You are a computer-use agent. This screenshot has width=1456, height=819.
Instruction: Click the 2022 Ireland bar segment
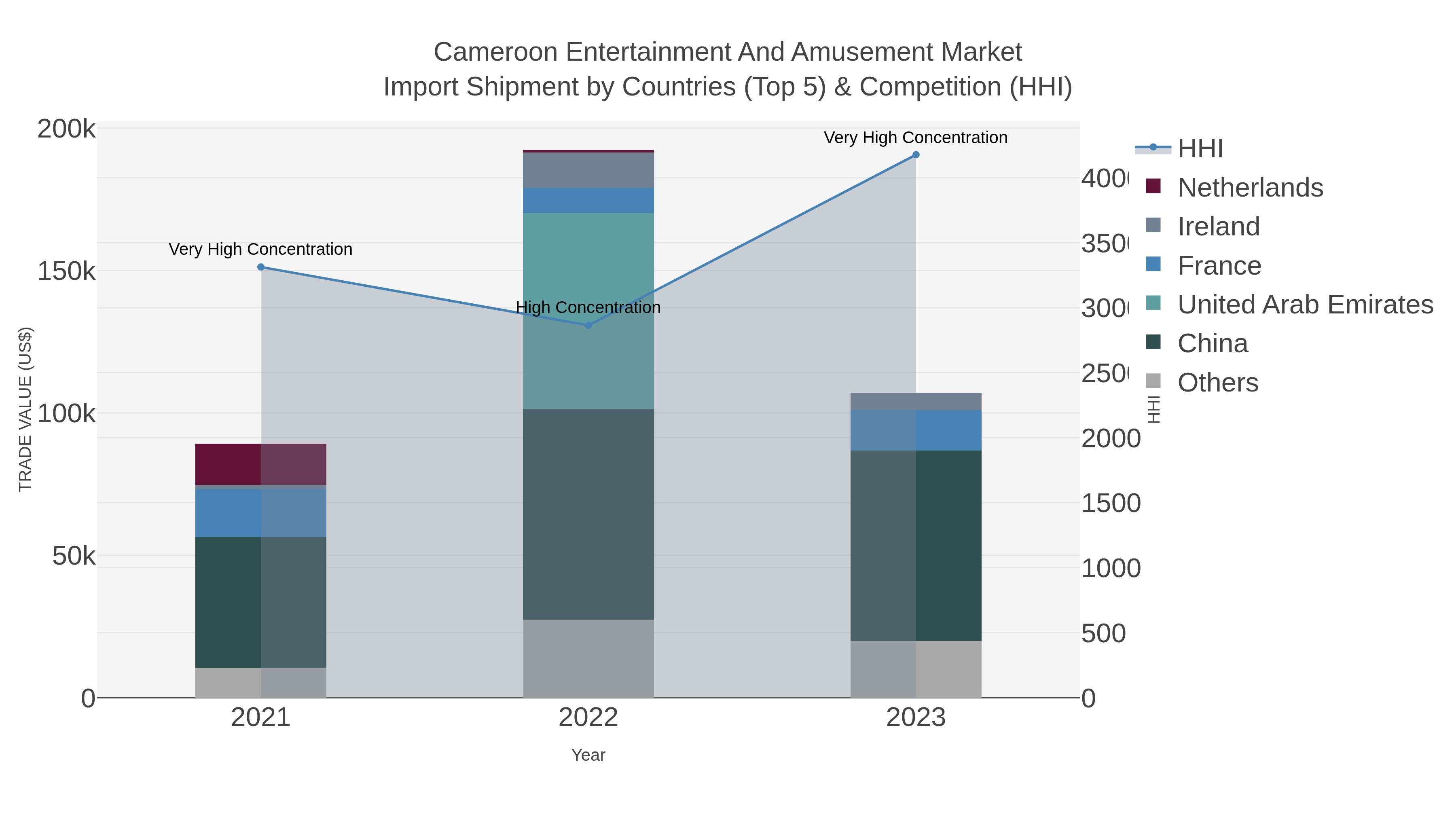tap(588, 170)
